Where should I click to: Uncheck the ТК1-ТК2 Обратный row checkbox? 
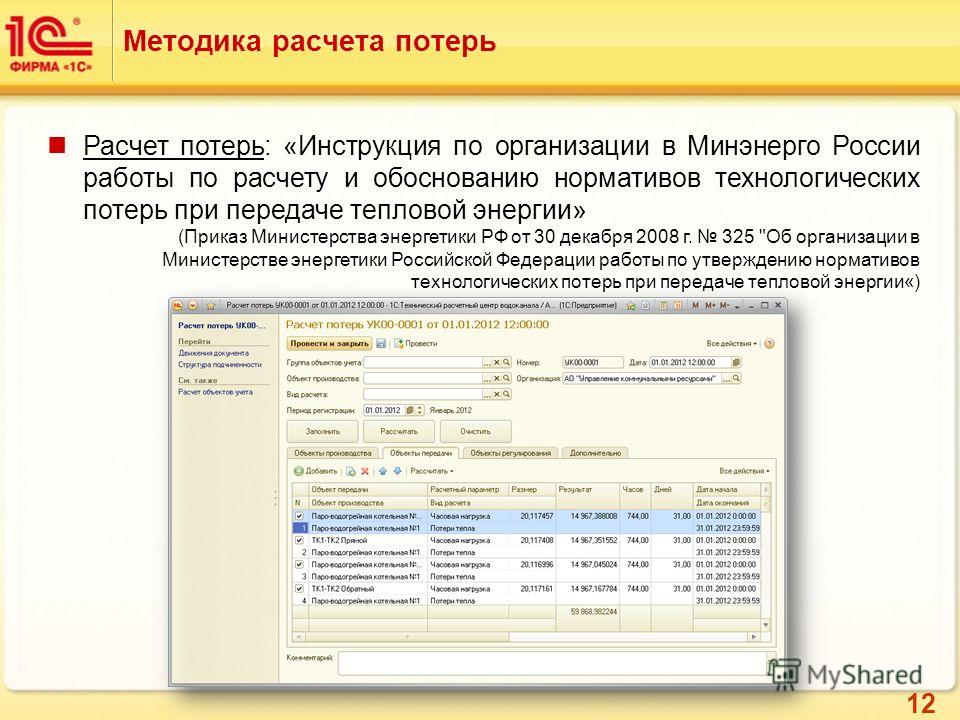[x=299, y=589]
